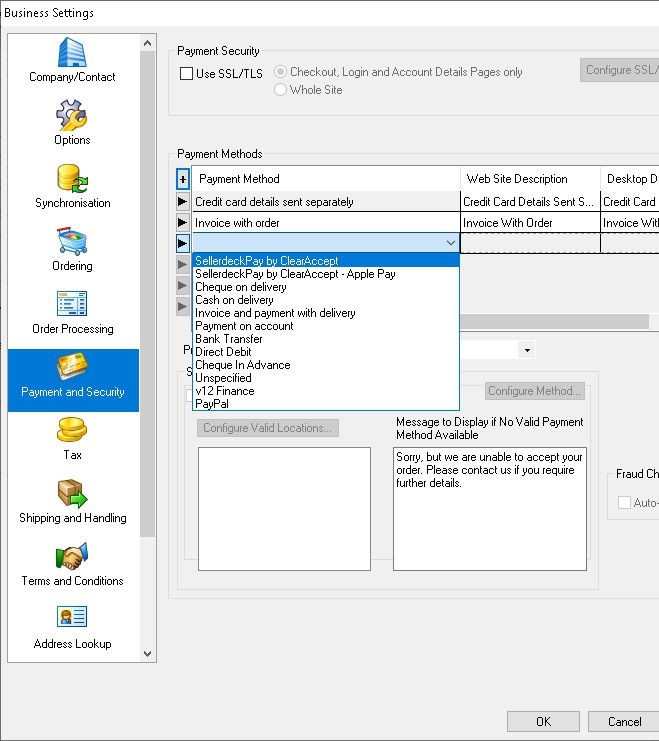This screenshot has height=741, width=659.
Task: Collapse the payment method dropdown chevron
Action: [451, 243]
